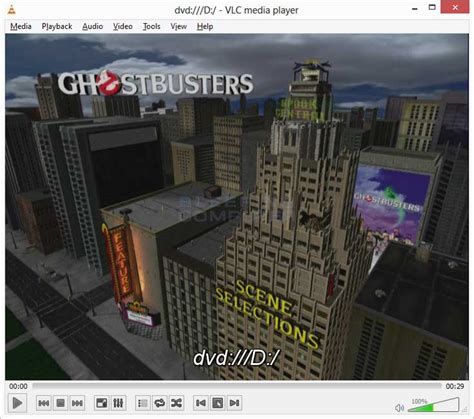Image resolution: width=474 pixels, height=419 pixels.
Task: Toggle the loop repeat button
Action: (160, 403)
